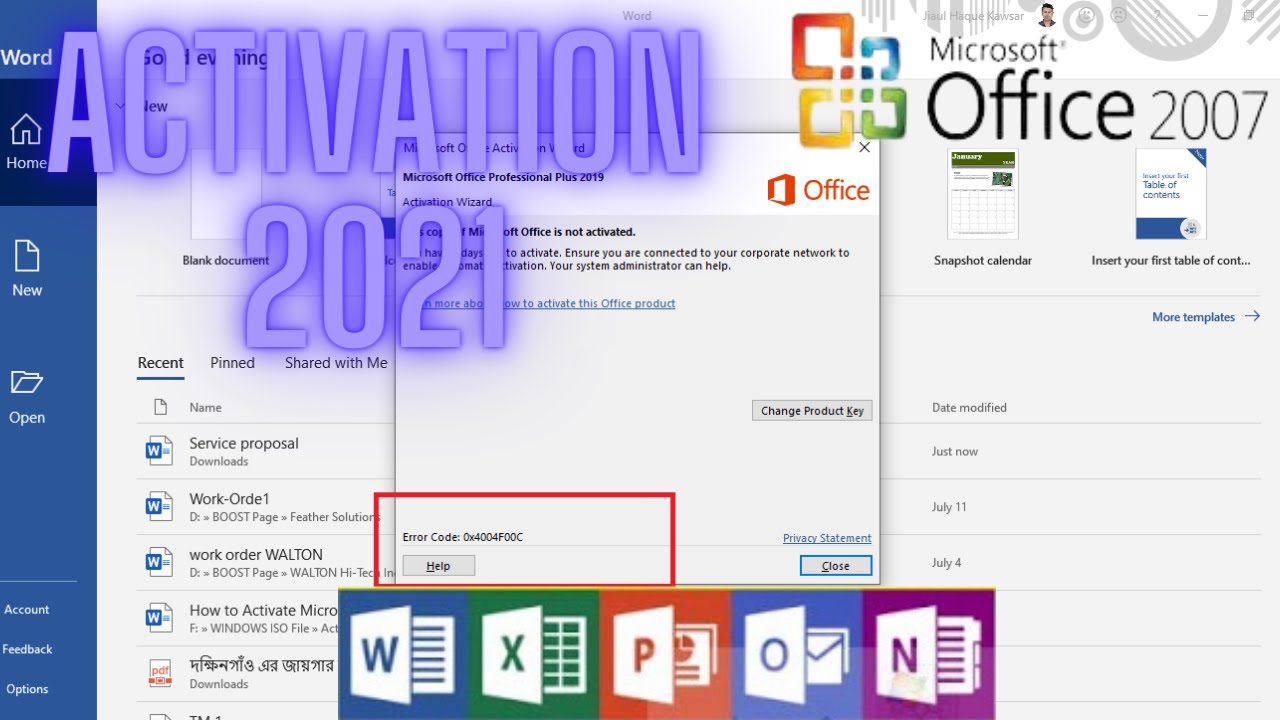Click the Just now date entry
Image resolution: width=1280 pixels, height=720 pixels.
(955, 452)
